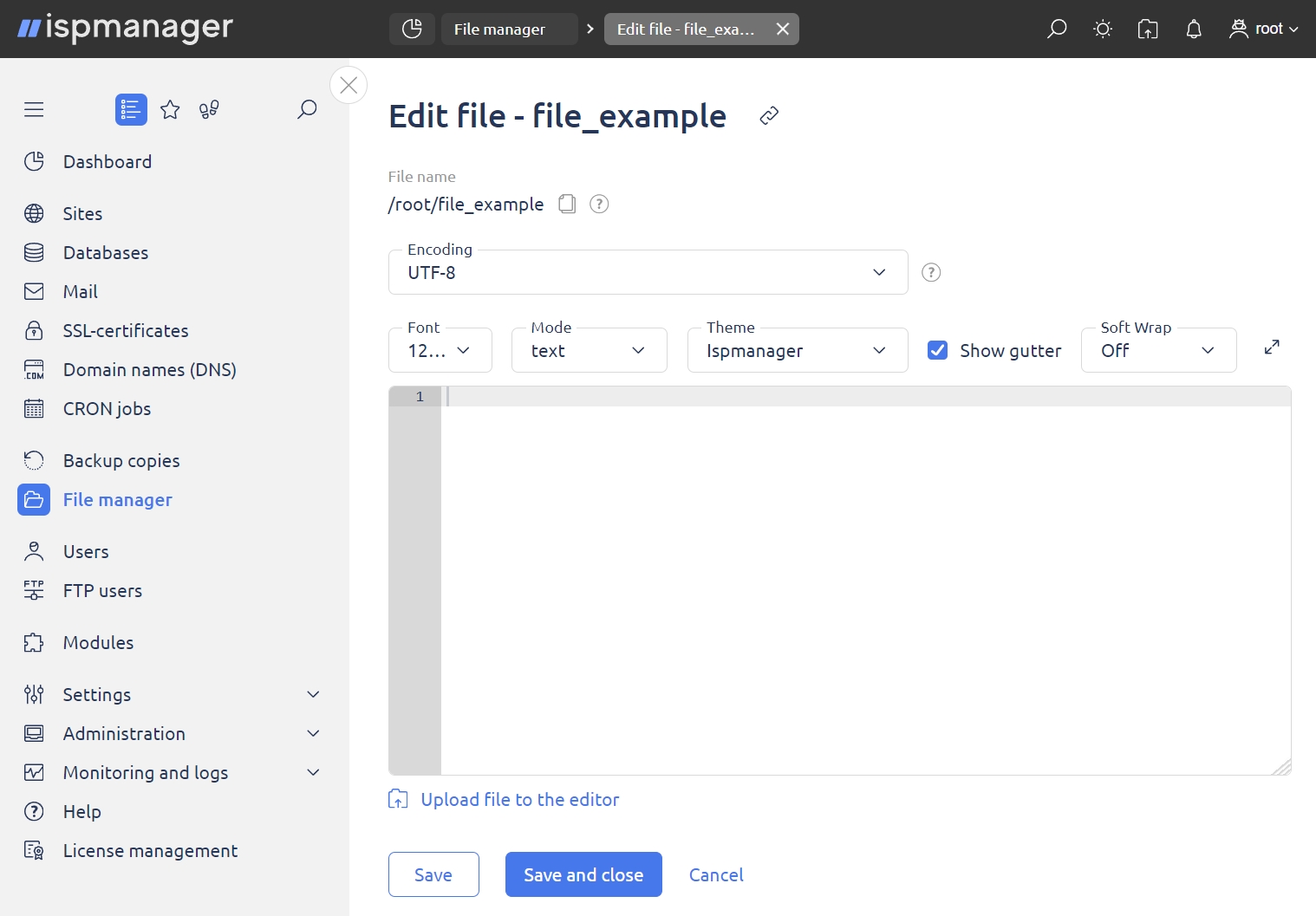Open the Mode text dropdown
1316x916 pixels.
pos(589,350)
